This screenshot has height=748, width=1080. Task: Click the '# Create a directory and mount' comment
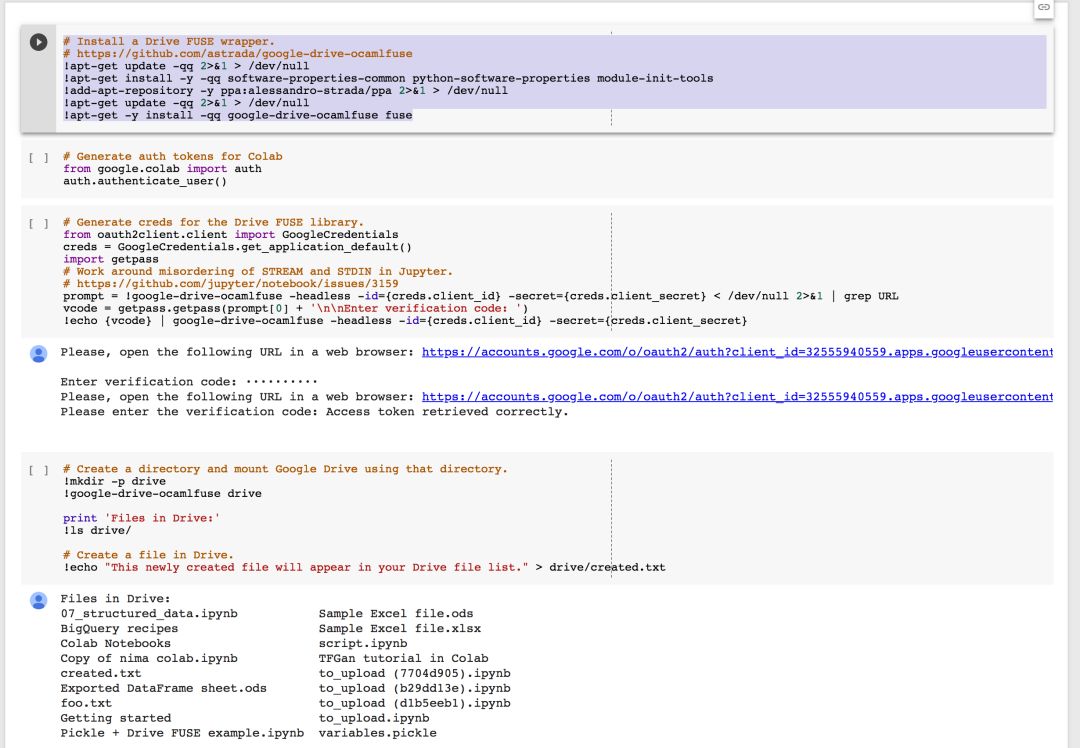[285, 469]
